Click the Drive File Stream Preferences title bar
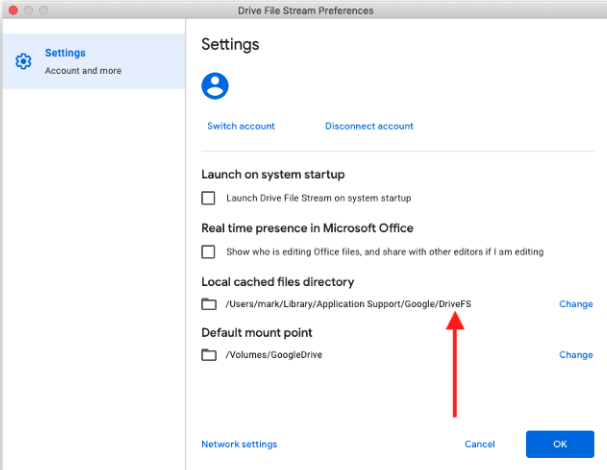The width and height of the screenshot is (607, 470). click(x=305, y=10)
